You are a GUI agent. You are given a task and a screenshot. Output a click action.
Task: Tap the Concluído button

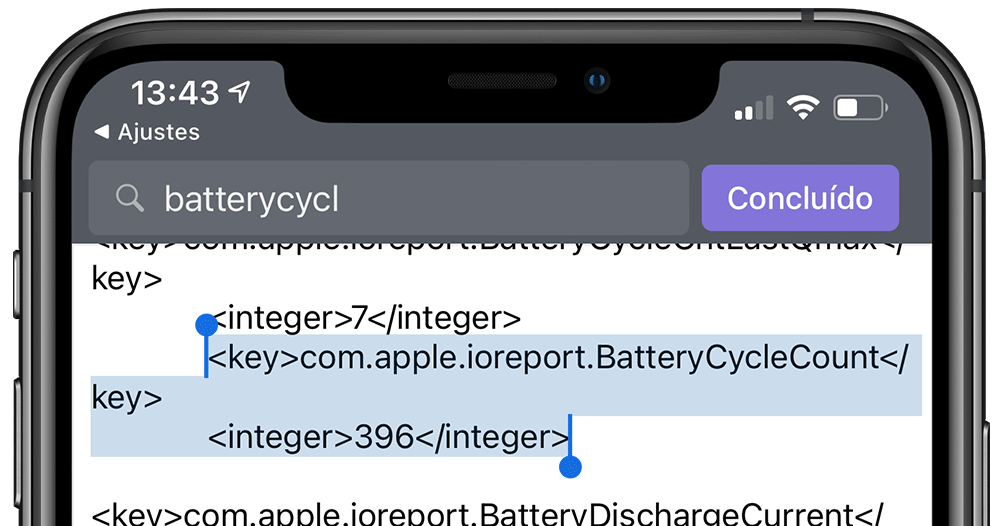[800, 198]
